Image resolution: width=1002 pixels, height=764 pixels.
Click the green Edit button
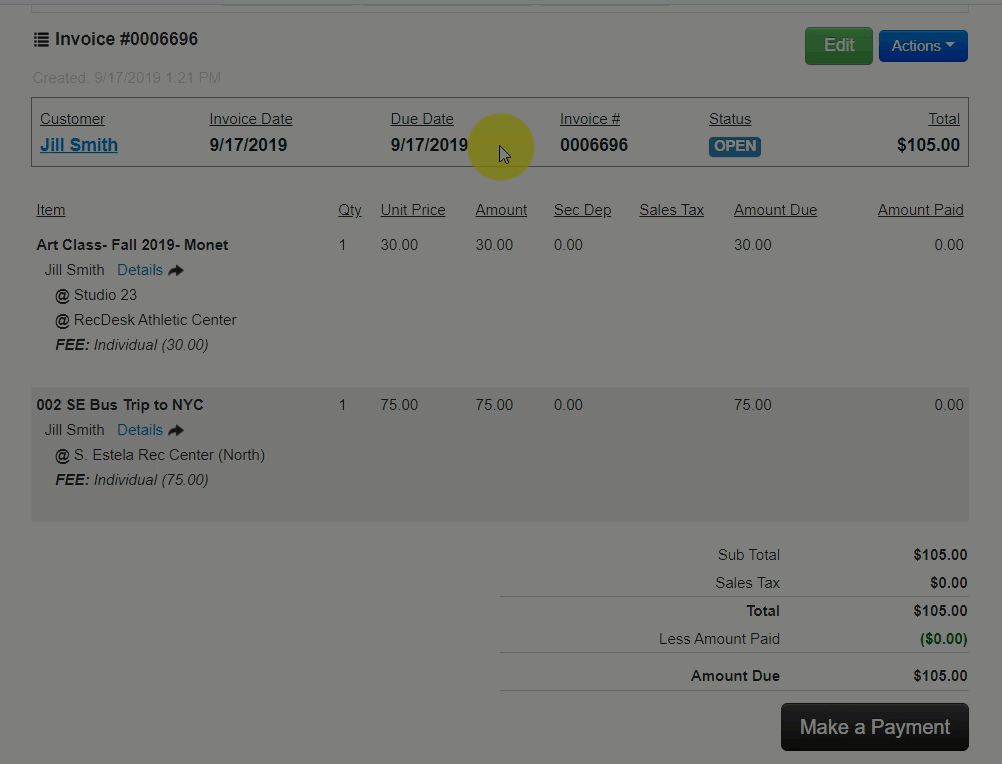coord(838,46)
